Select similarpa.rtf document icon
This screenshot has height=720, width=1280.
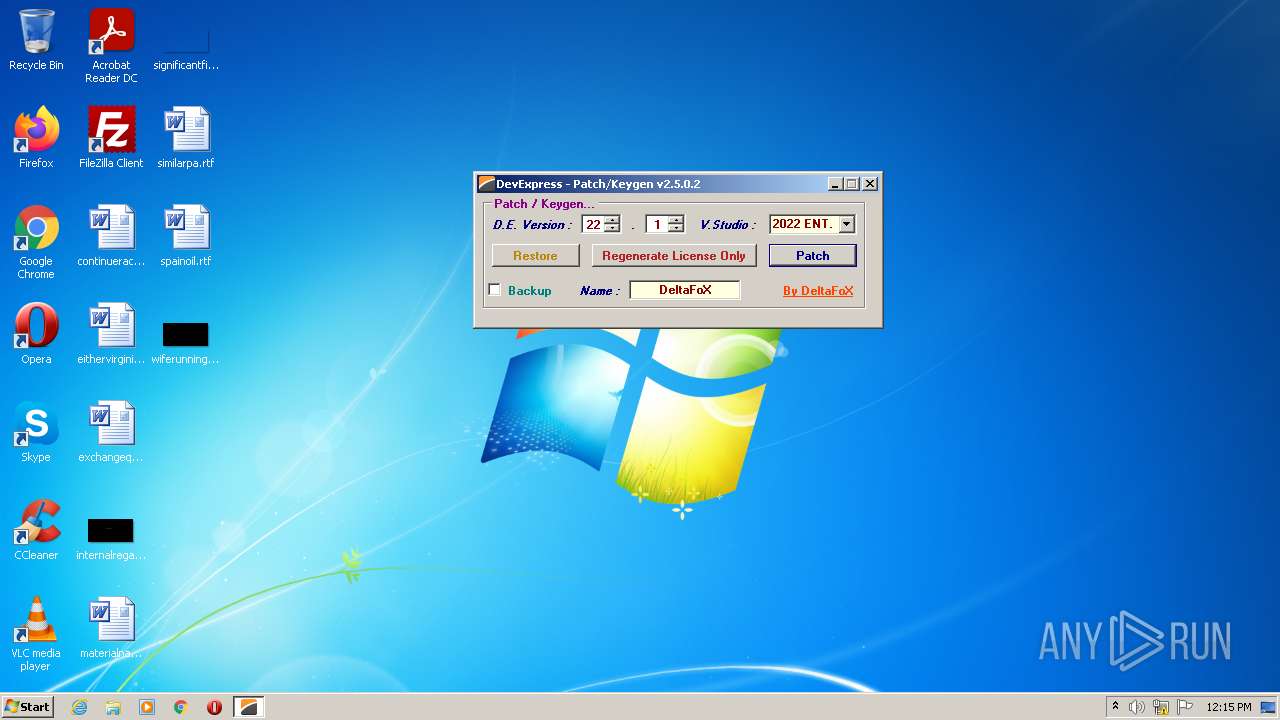pyautogui.click(x=186, y=138)
